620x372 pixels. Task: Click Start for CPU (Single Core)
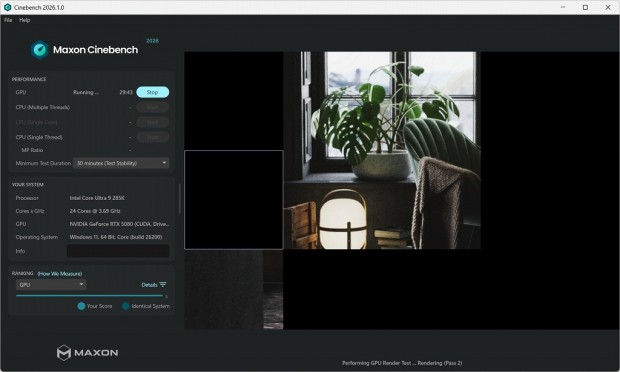153,122
